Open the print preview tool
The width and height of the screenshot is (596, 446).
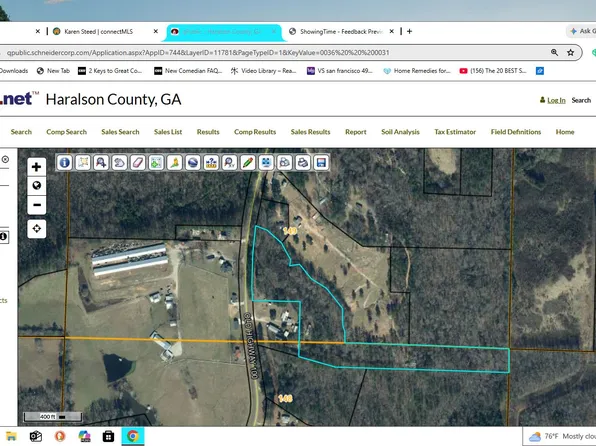pos(284,163)
